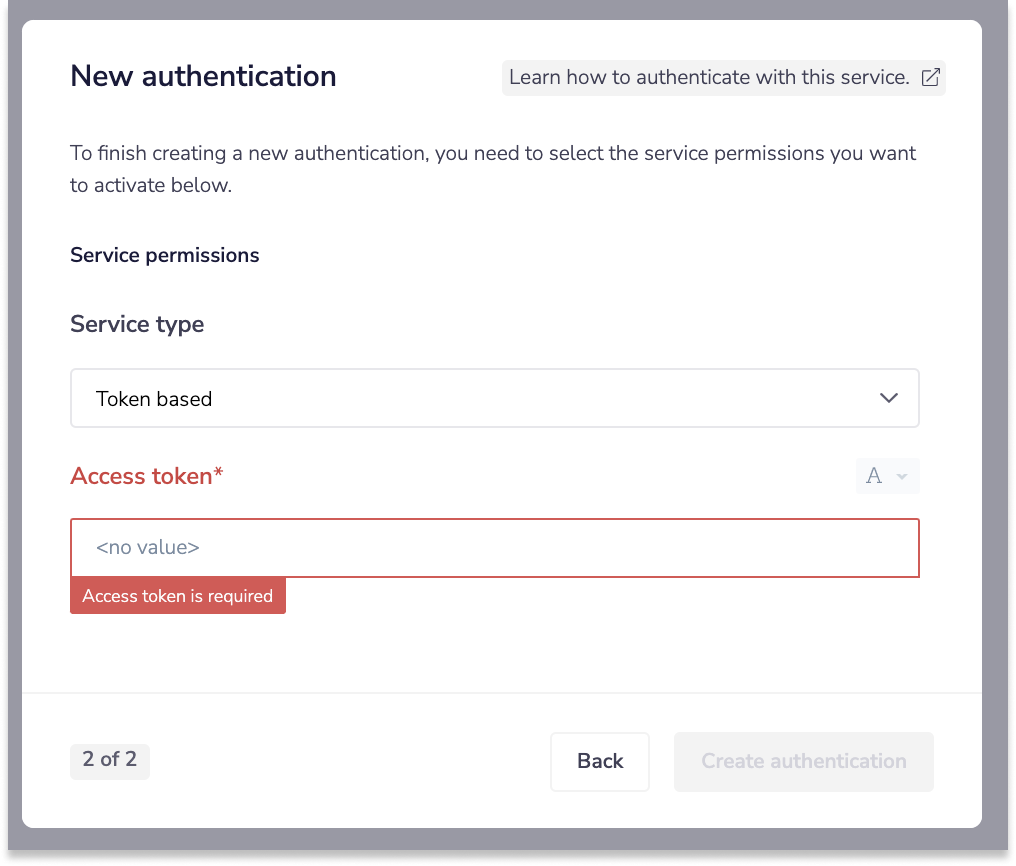Viewport: 1016px width, 866px height.
Task: Click the 'Access token is required' error message
Action: (178, 596)
